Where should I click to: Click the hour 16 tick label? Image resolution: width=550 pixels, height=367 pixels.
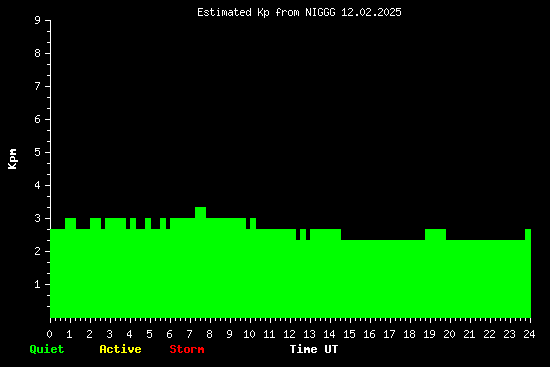(369, 334)
